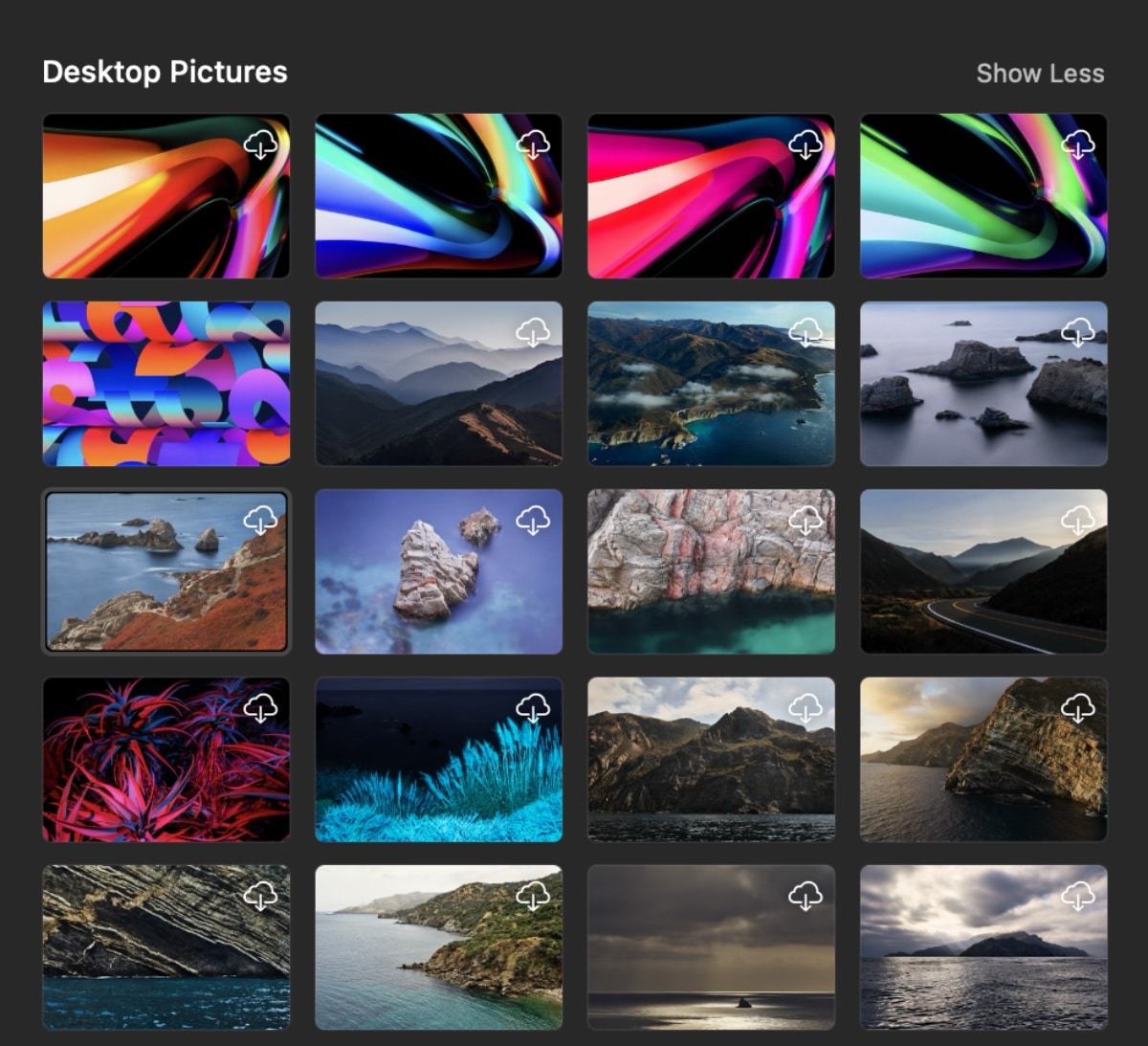Pick the green coastline with turquoise water wallpaper
Viewport: 1148px width, 1046px height.
[x=439, y=947]
